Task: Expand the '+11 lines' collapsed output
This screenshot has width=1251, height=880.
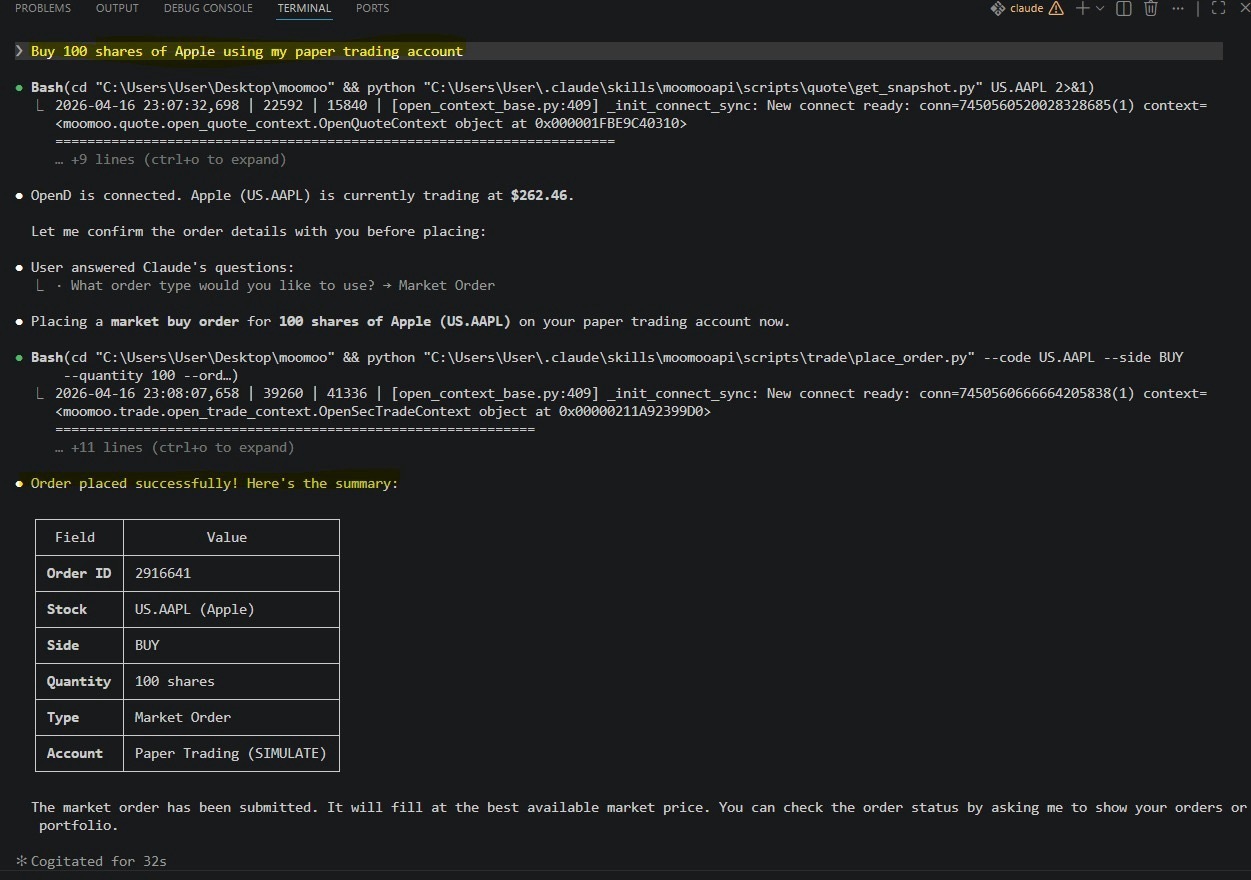Action: tap(175, 447)
